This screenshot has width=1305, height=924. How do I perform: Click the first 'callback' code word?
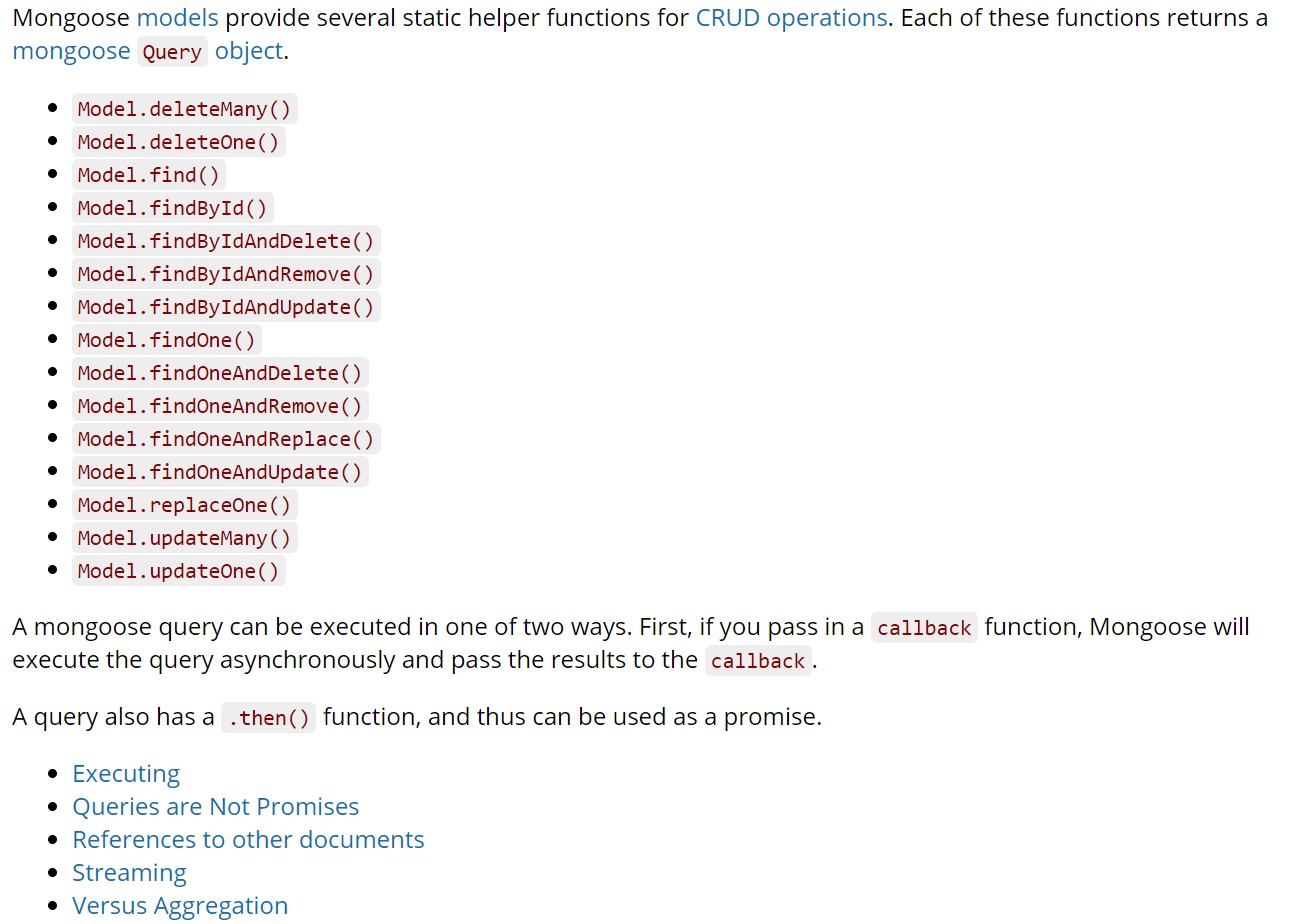click(924, 628)
